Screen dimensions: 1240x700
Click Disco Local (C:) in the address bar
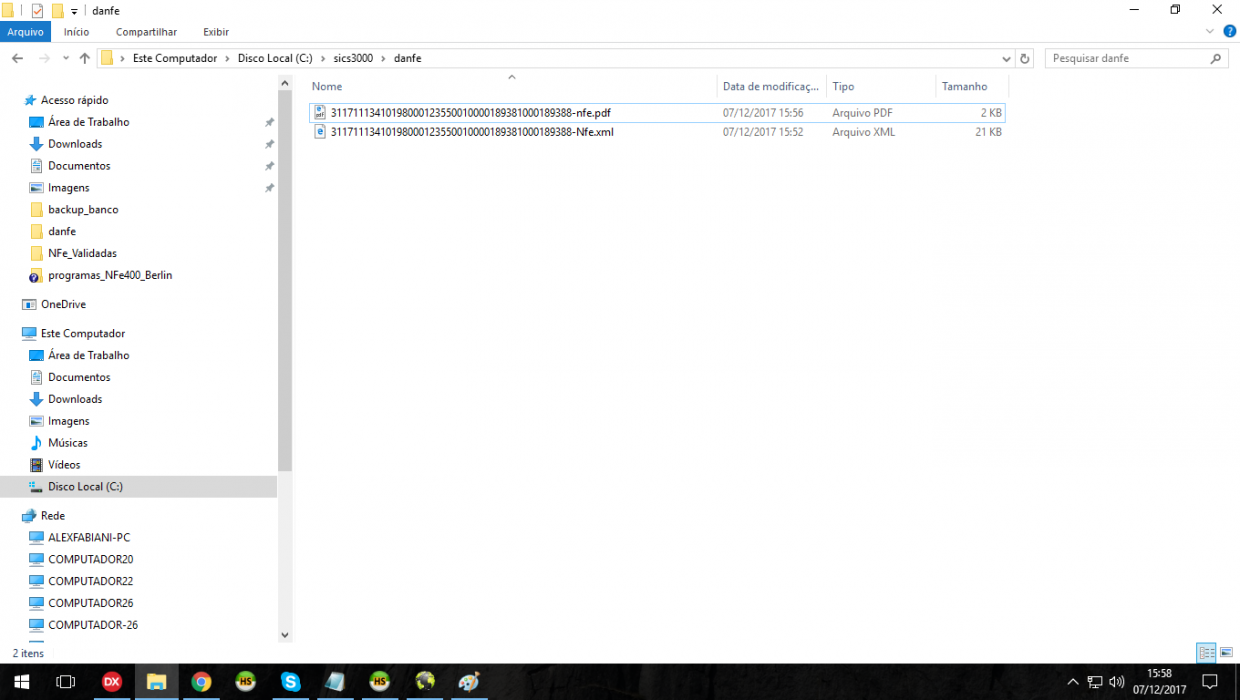(x=275, y=58)
